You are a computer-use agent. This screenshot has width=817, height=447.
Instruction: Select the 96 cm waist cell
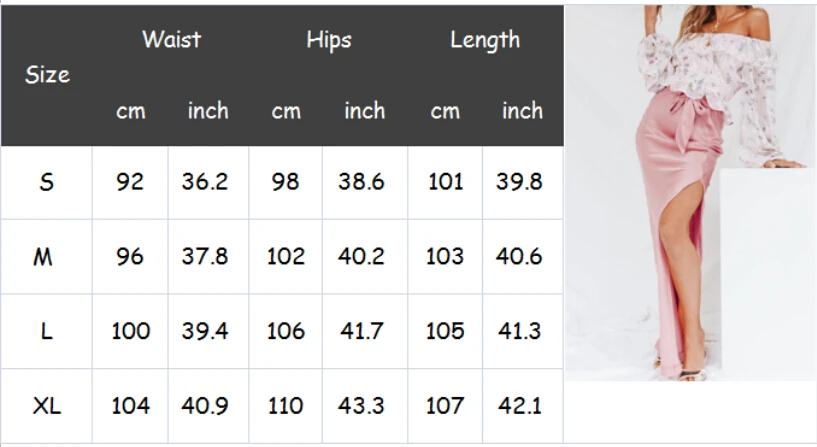point(130,257)
